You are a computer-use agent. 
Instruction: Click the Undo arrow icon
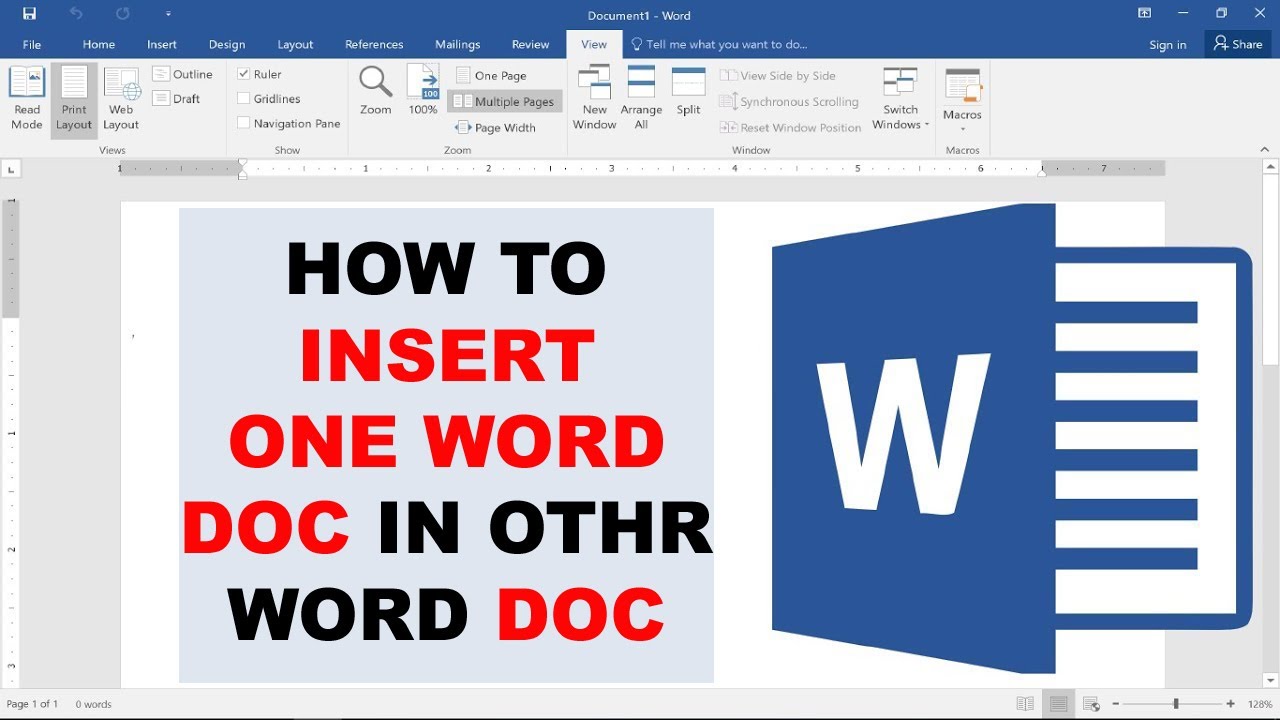pos(77,14)
